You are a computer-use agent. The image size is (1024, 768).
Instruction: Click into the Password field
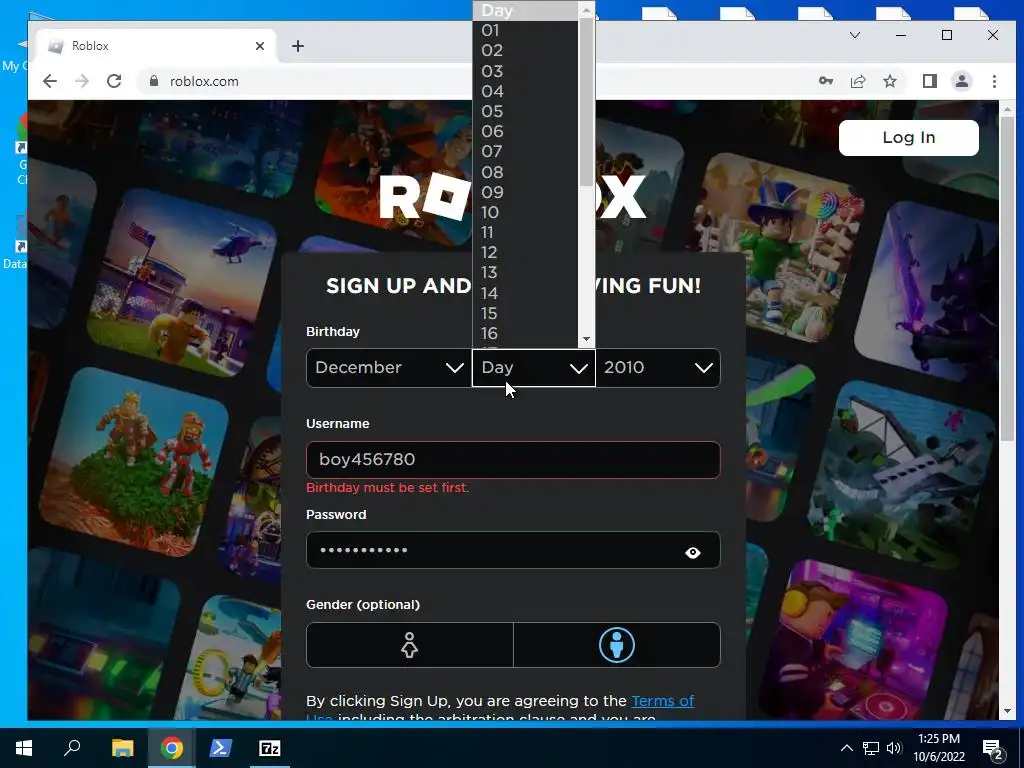[x=513, y=551]
